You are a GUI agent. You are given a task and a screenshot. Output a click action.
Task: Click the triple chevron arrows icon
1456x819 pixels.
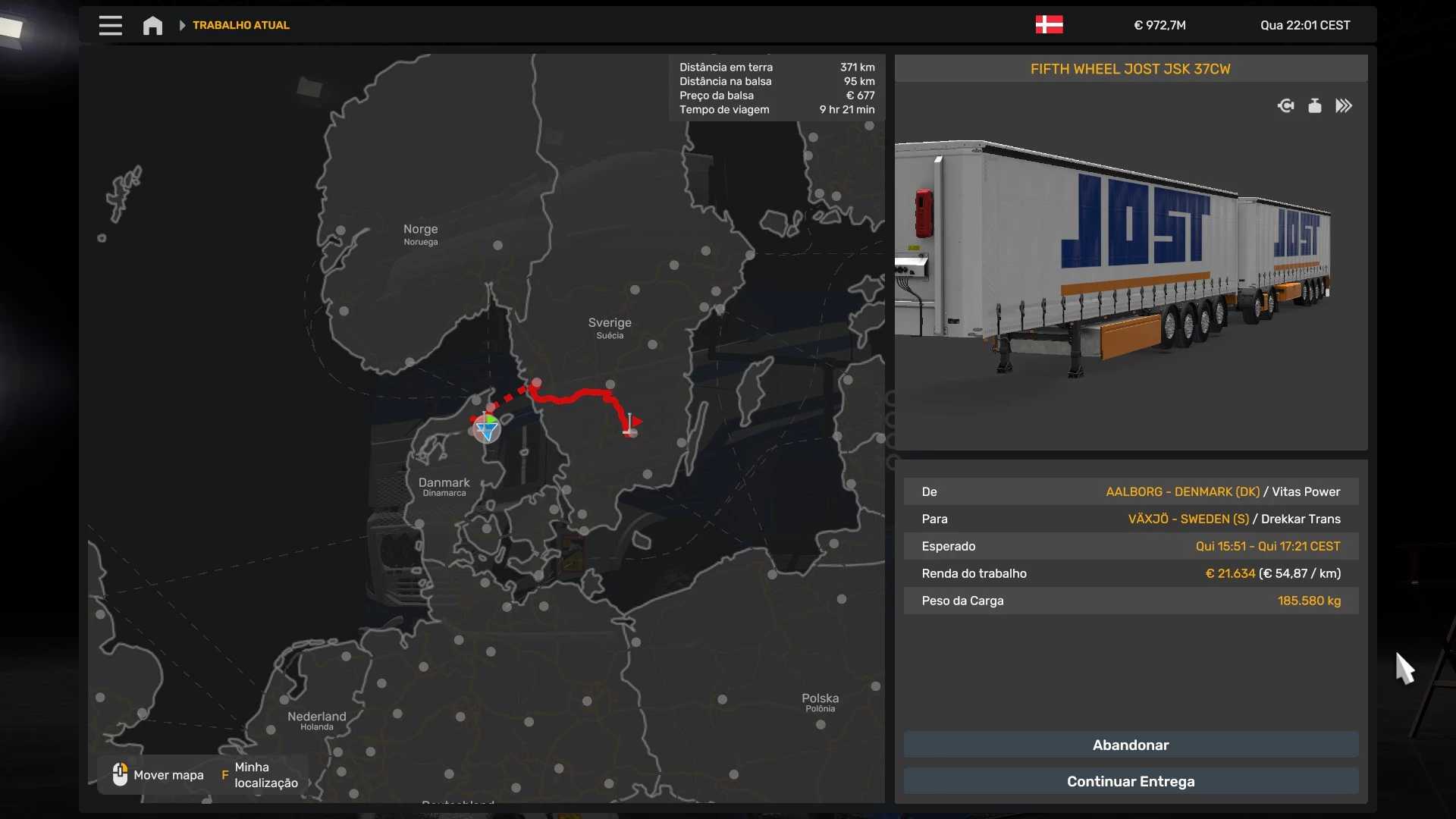[1344, 106]
